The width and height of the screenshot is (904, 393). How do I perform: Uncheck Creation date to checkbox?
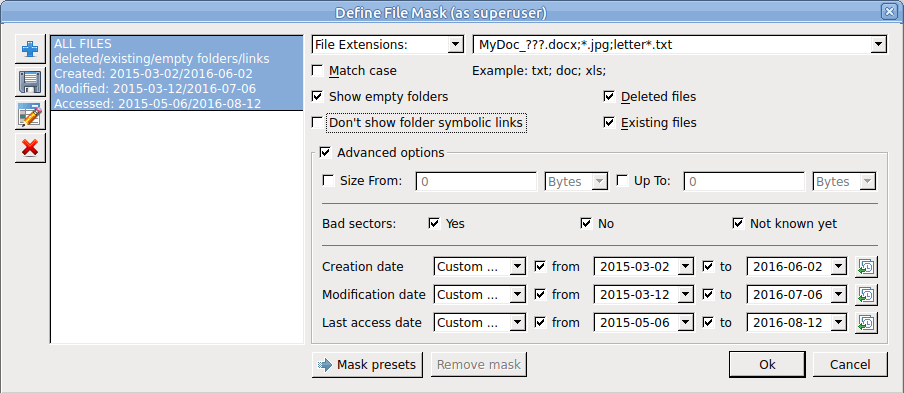click(708, 266)
